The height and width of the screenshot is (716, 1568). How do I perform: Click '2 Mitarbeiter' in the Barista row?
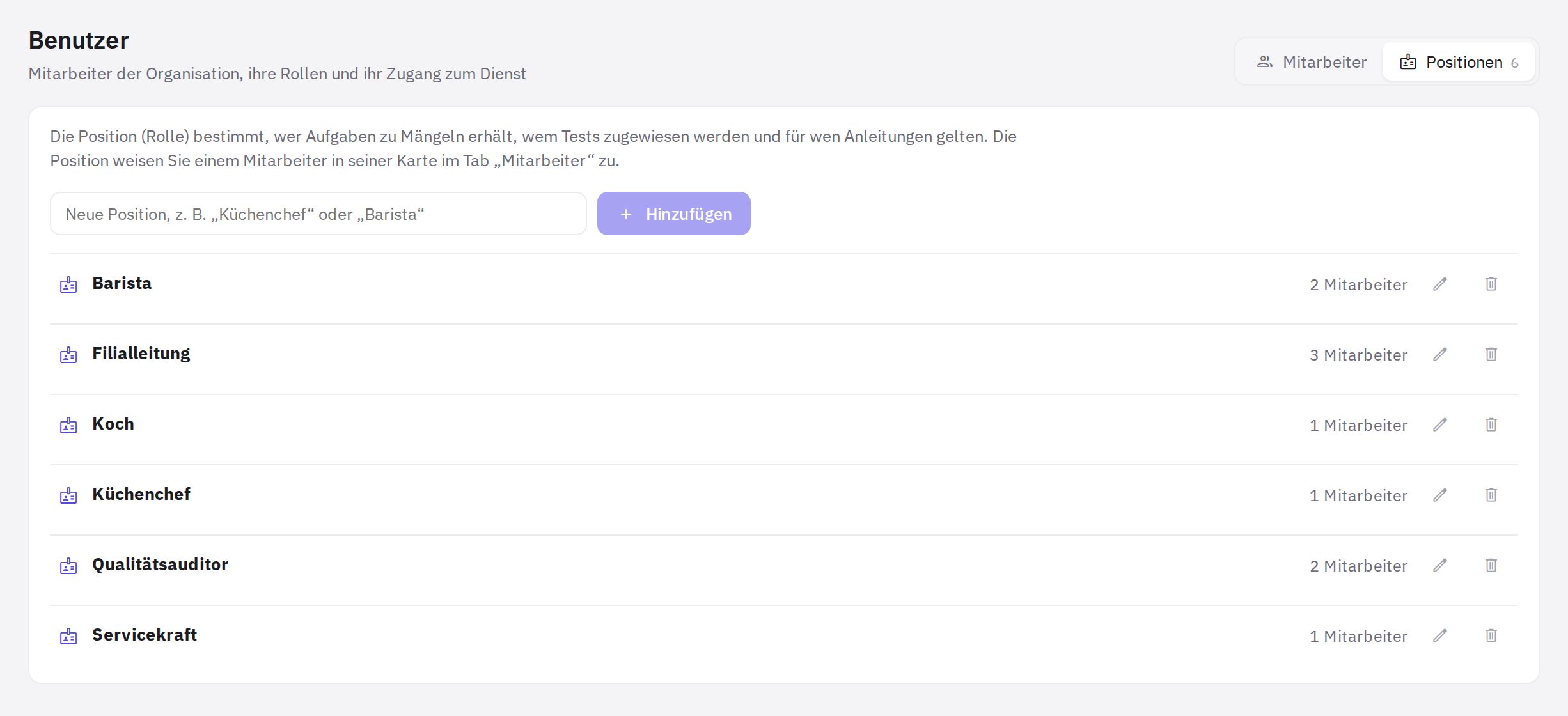click(x=1358, y=284)
